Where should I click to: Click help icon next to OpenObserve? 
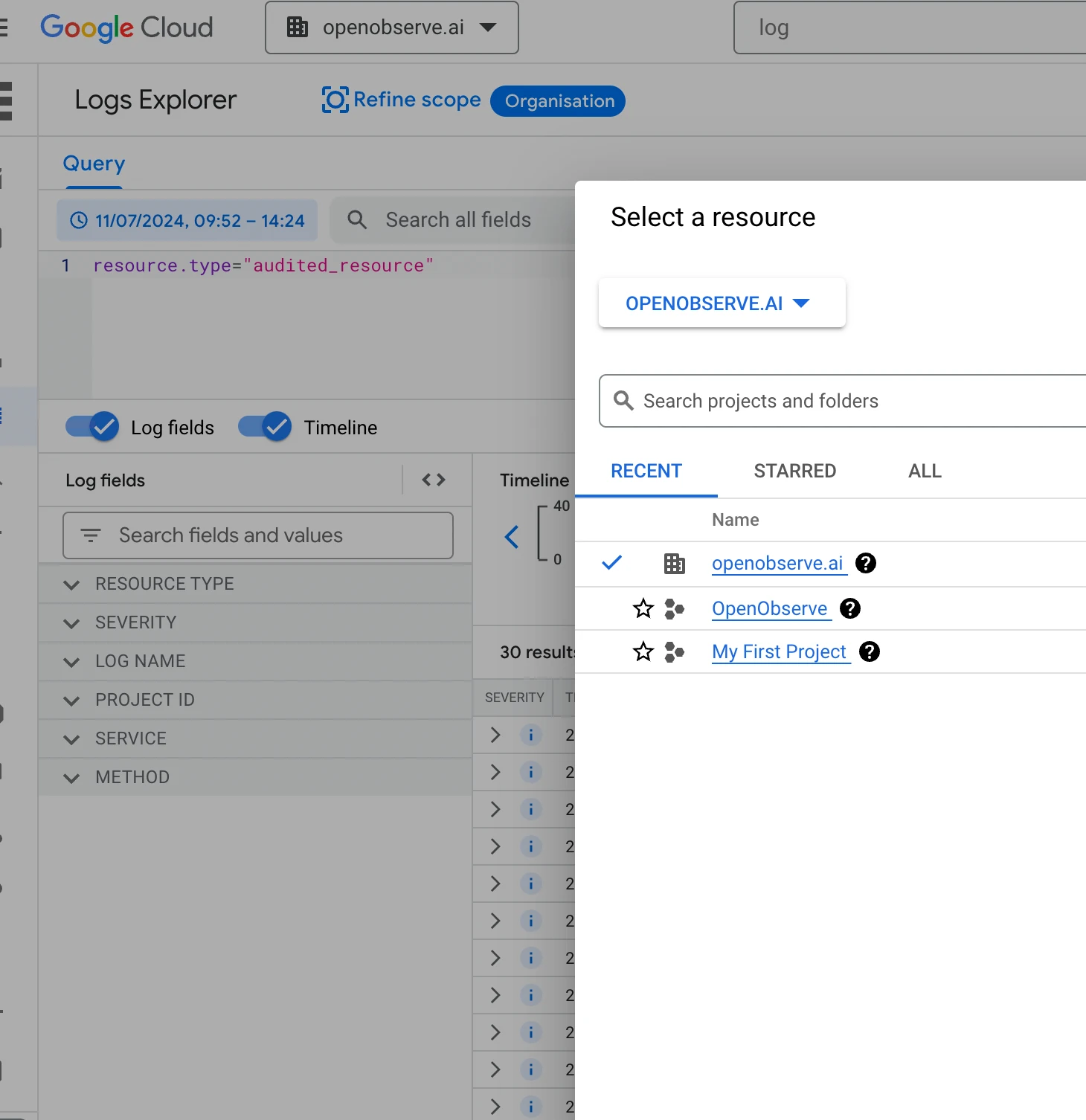click(x=850, y=608)
